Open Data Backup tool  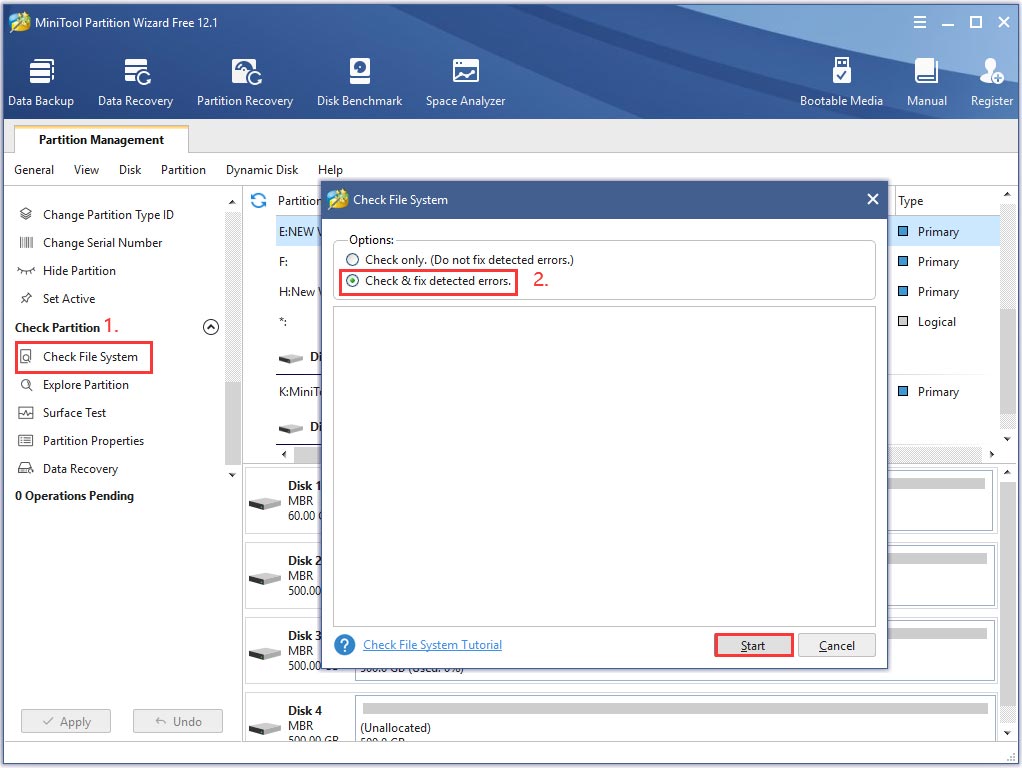(x=41, y=82)
